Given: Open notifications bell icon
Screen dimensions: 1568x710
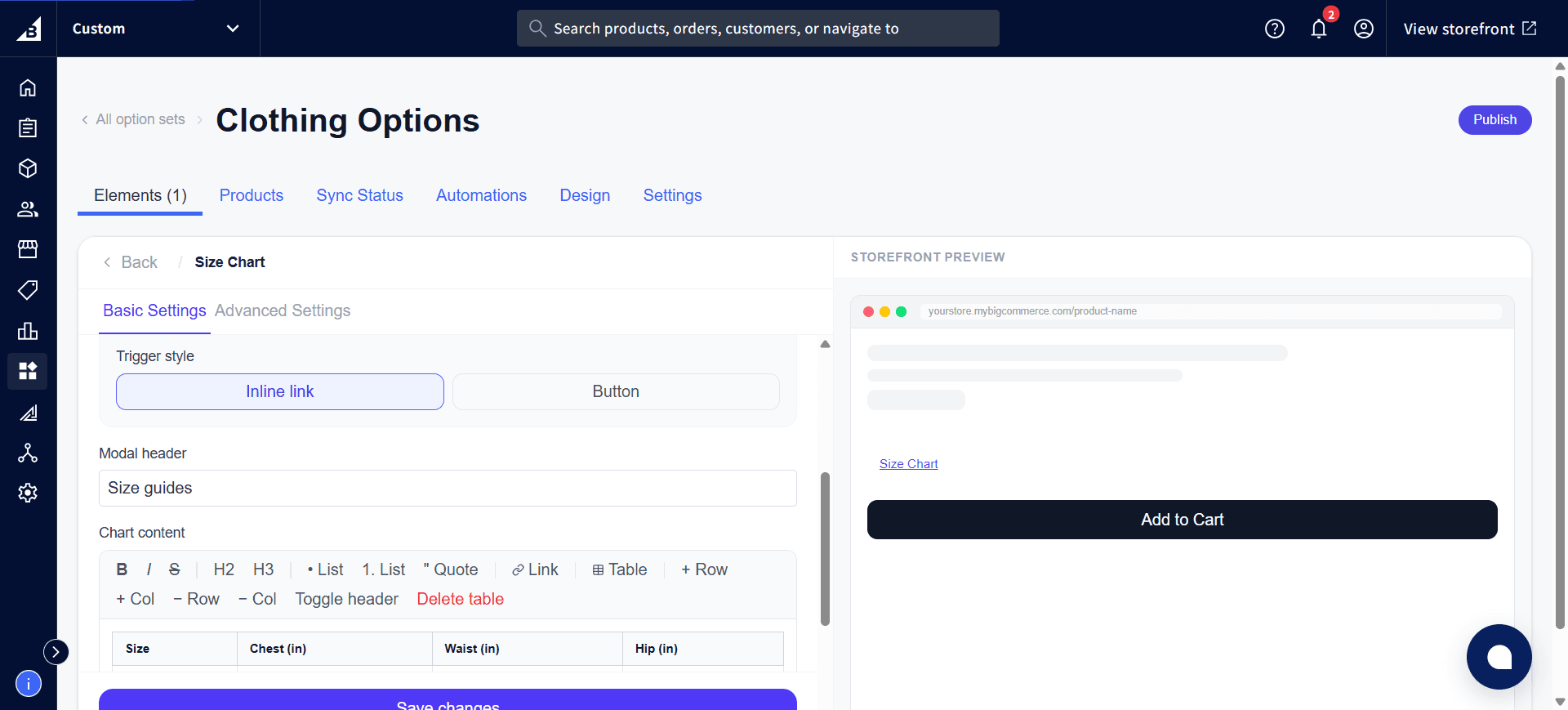Looking at the screenshot, I should pyautogui.click(x=1319, y=29).
